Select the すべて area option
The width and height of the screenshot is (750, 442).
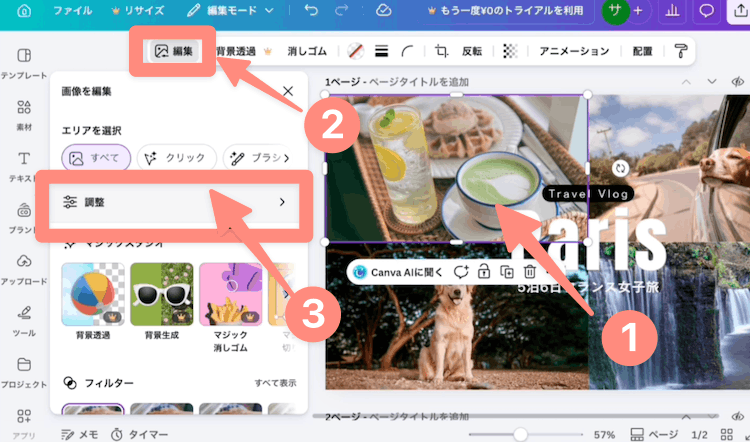click(x=96, y=158)
